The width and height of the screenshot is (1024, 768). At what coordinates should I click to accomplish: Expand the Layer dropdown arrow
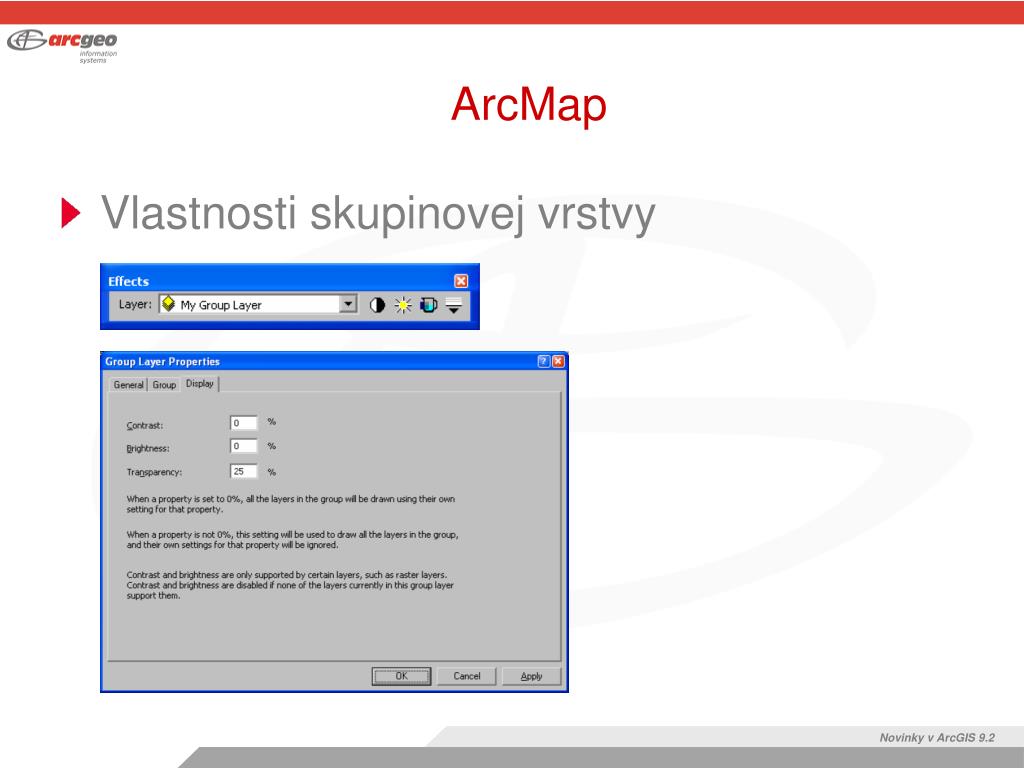point(349,304)
